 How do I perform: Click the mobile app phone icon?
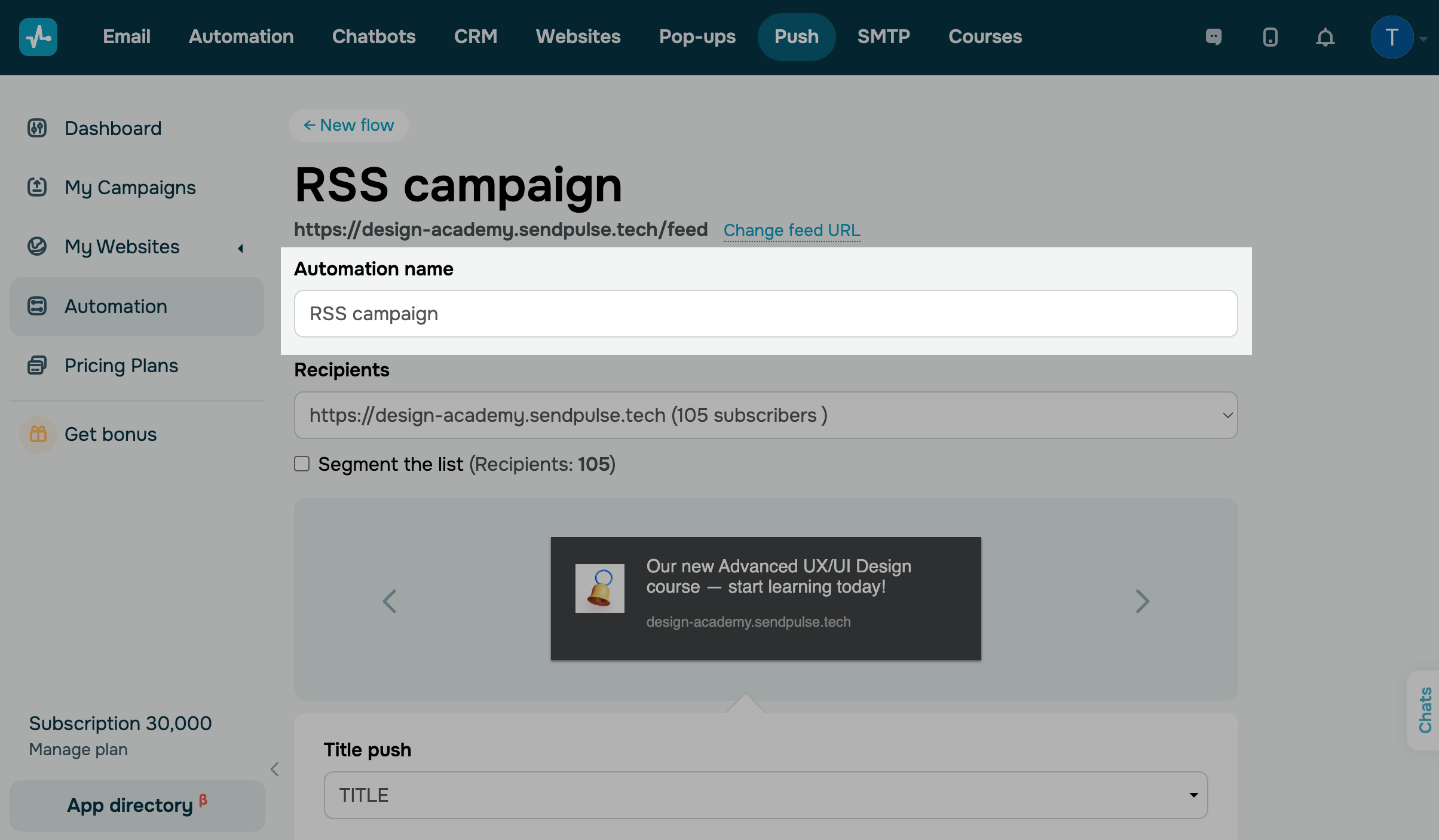pyautogui.click(x=1270, y=37)
